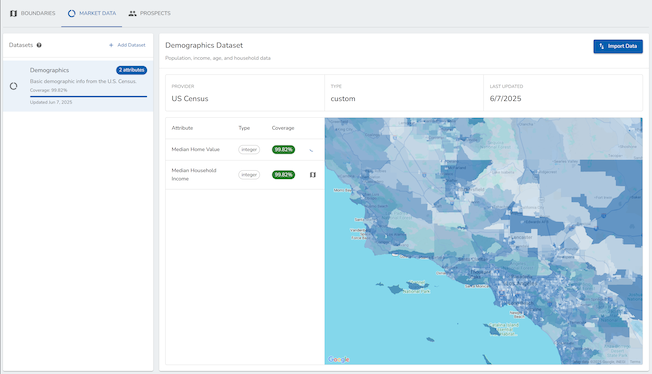Click the Coverage column header
The width and height of the screenshot is (652, 374).
(x=283, y=128)
